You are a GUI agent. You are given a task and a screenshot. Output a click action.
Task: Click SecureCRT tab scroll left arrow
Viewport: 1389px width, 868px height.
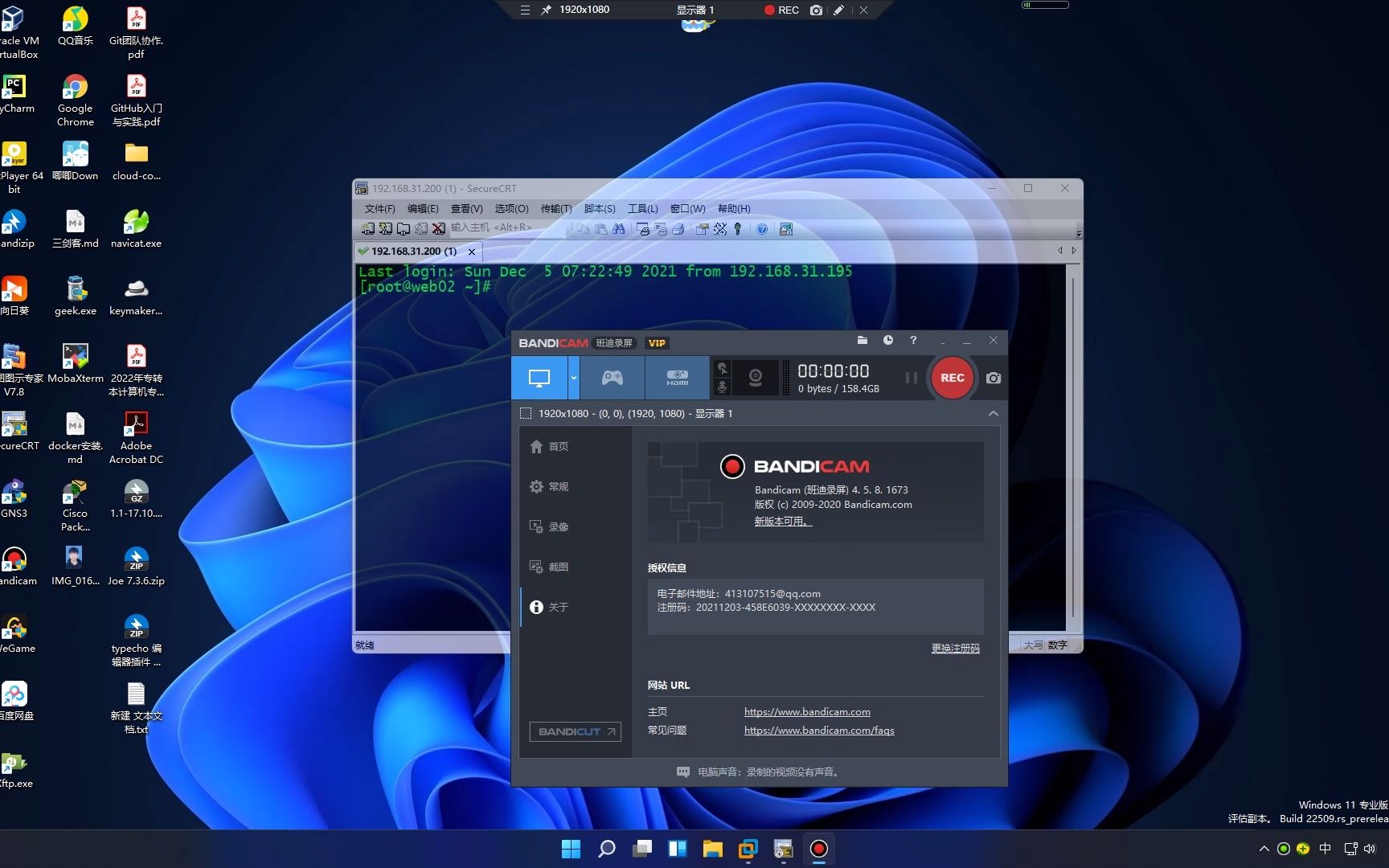click(x=1059, y=251)
